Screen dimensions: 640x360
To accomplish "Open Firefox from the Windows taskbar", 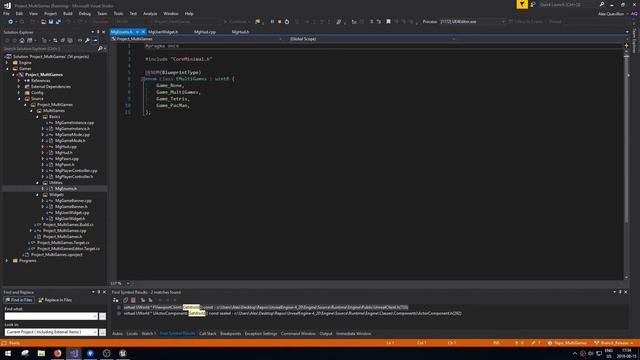I will click(x=58, y=353).
